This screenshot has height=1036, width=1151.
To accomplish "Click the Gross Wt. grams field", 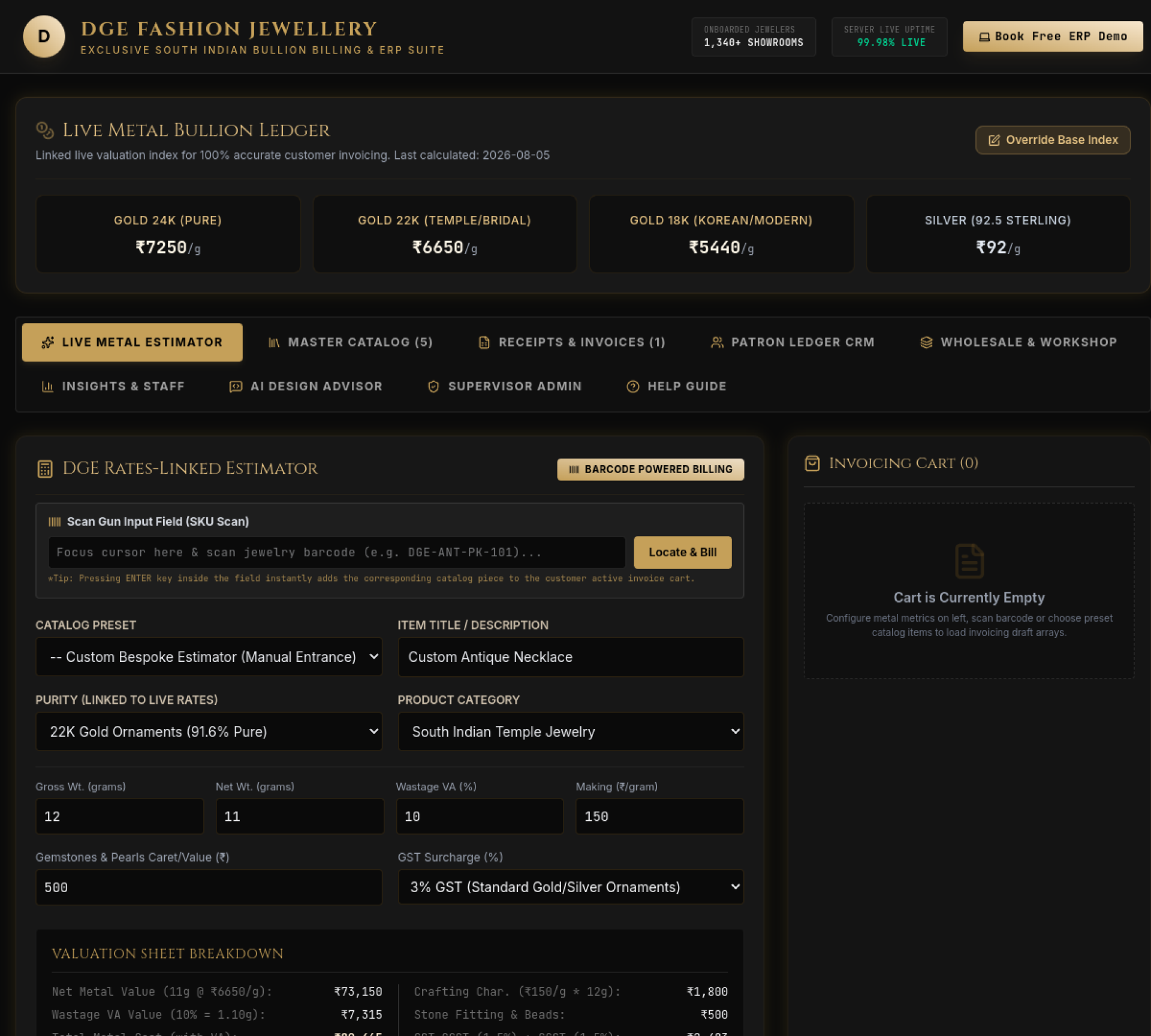I will [119, 816].
